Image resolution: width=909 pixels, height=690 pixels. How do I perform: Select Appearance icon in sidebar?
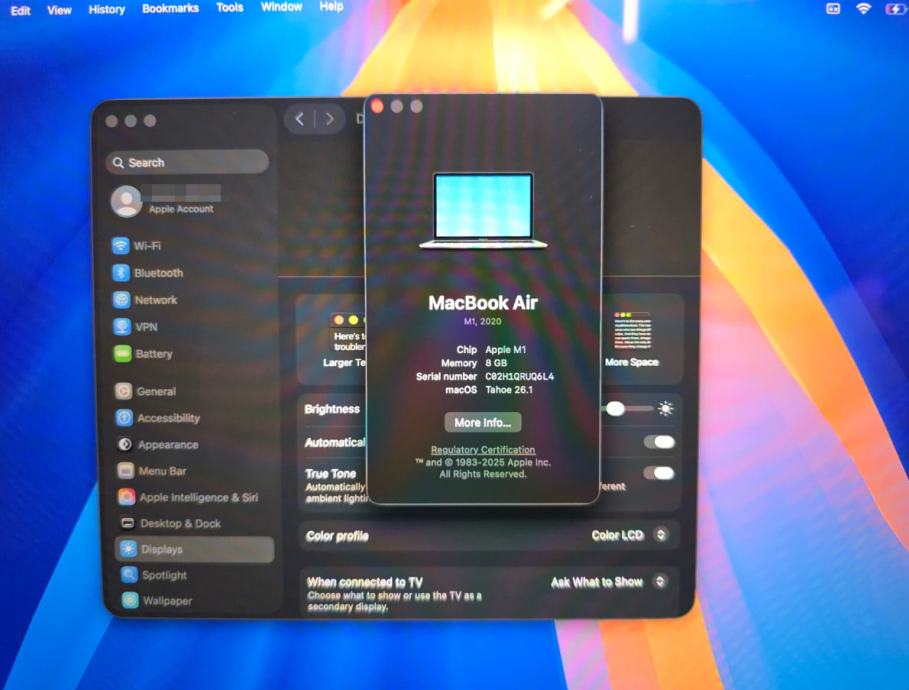point(125,445)
